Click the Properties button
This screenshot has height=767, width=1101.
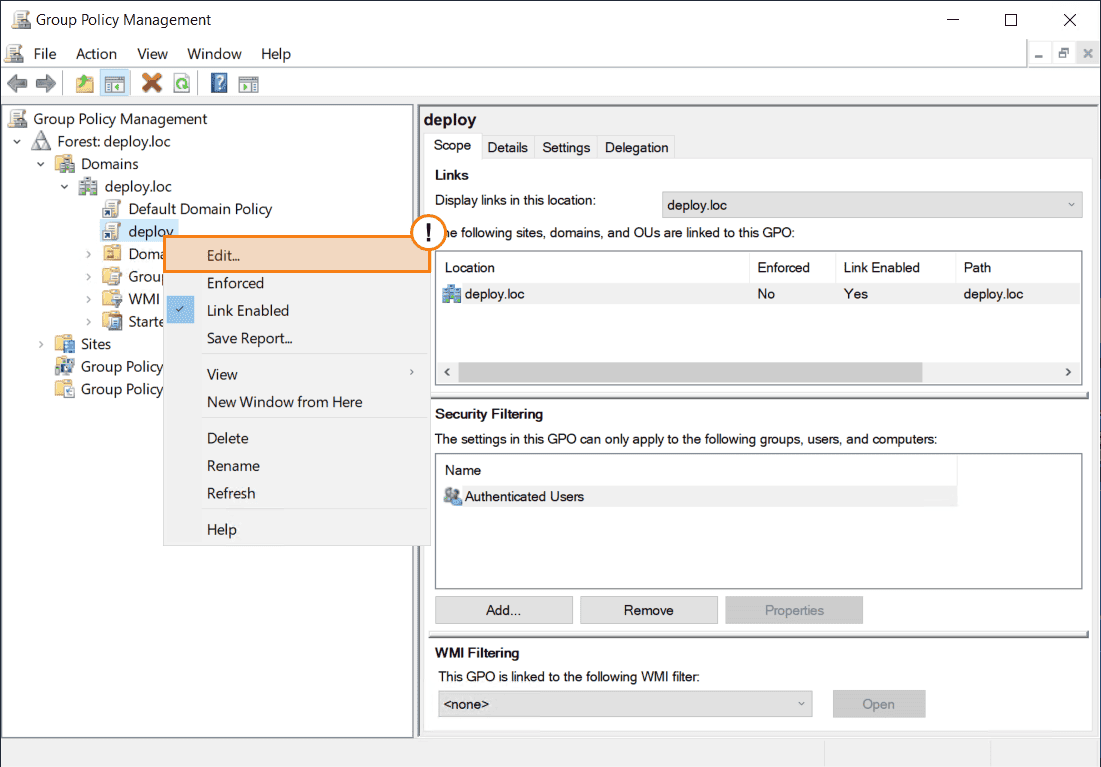click(x=794, y=610)
